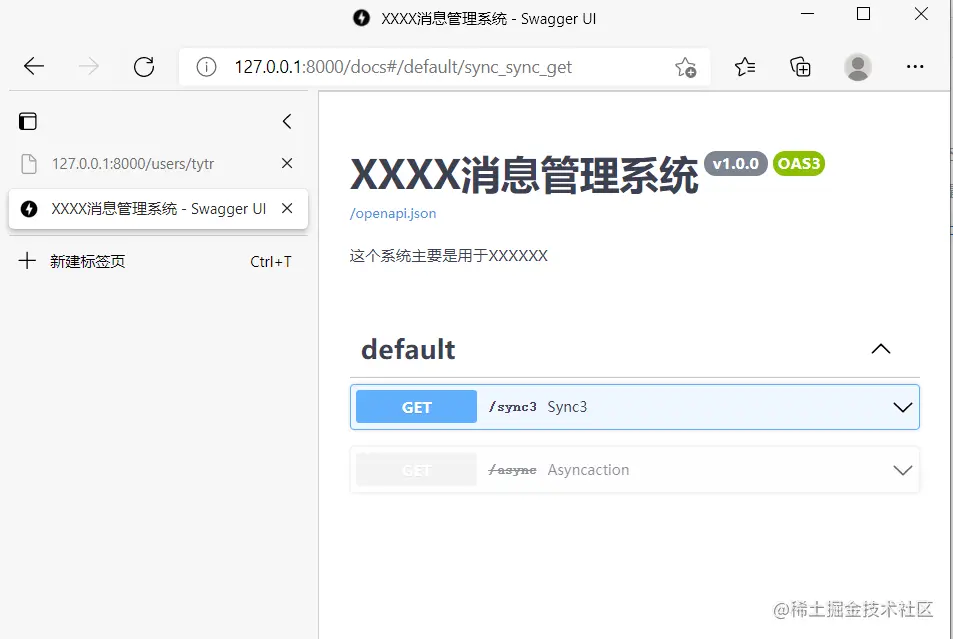Image resolution: width=953 pixels, height=639 pixels.
Task: Collapse the vertical tabs pane
Action: click(287, 122)
